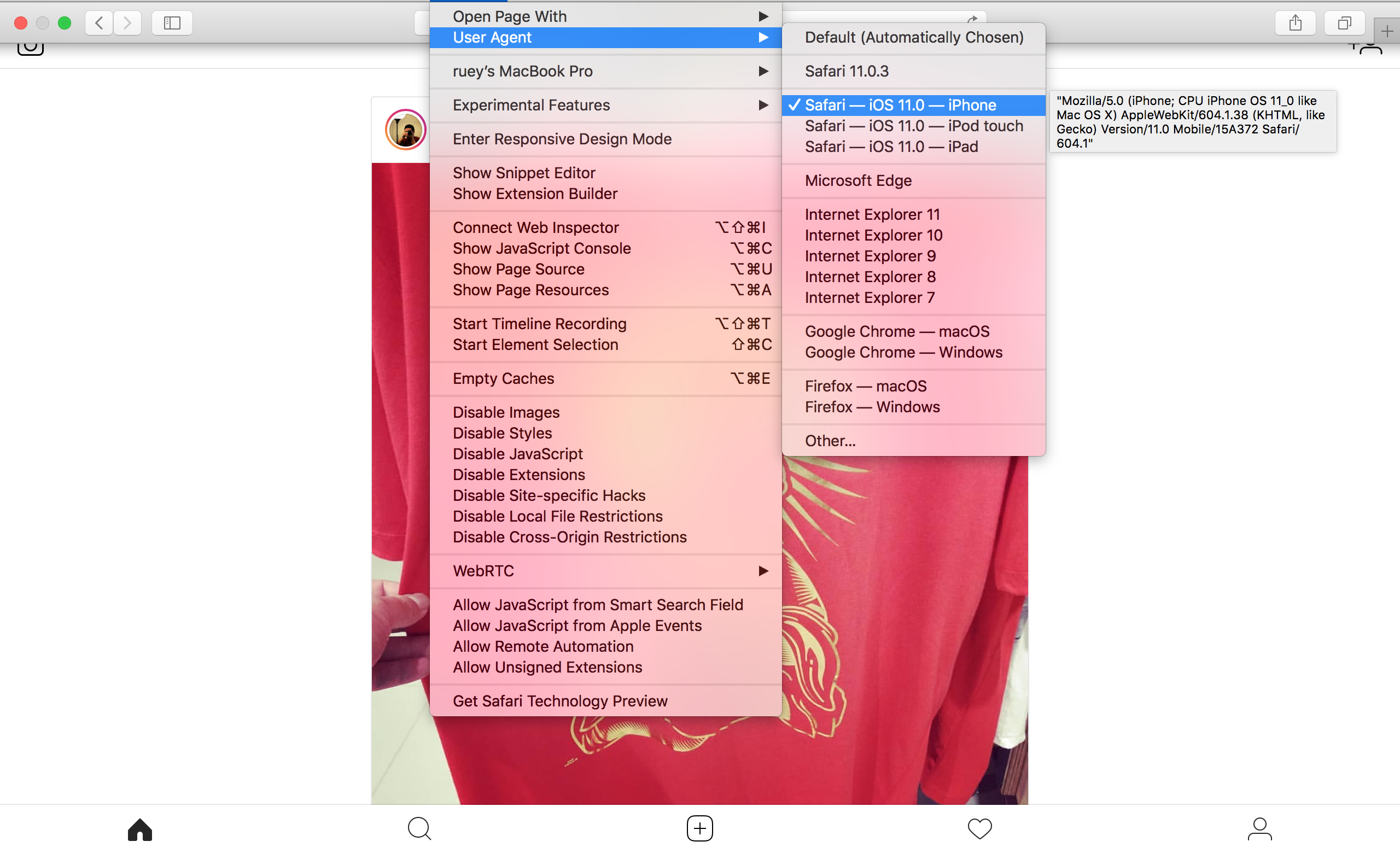This screenshot has height=853, width=1400.
Task: Select Safari iOS 11.0 iPod touch user agent
Action: [913, 126]
